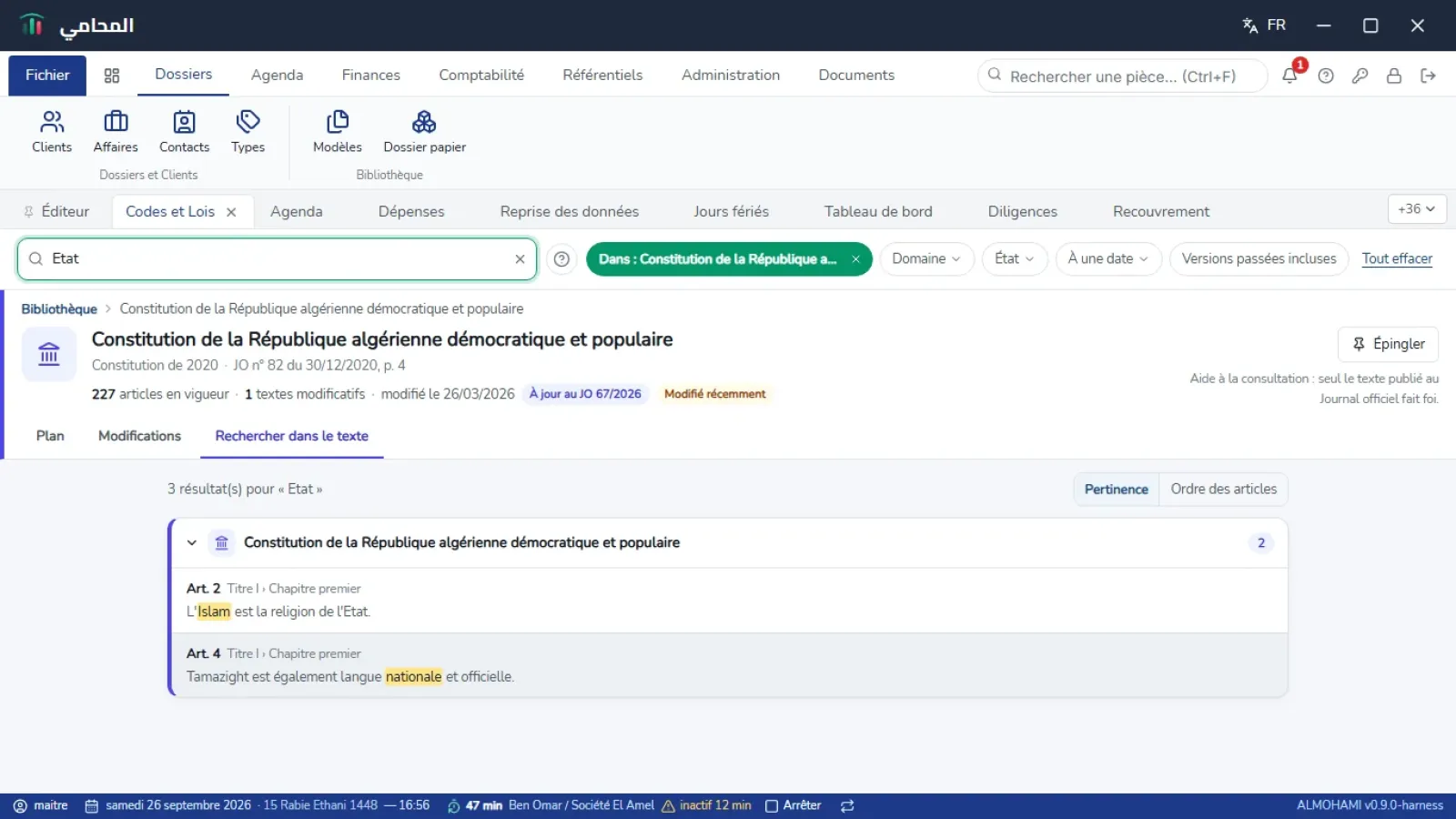Click the lock icon in top bar

pos(1393,76)
